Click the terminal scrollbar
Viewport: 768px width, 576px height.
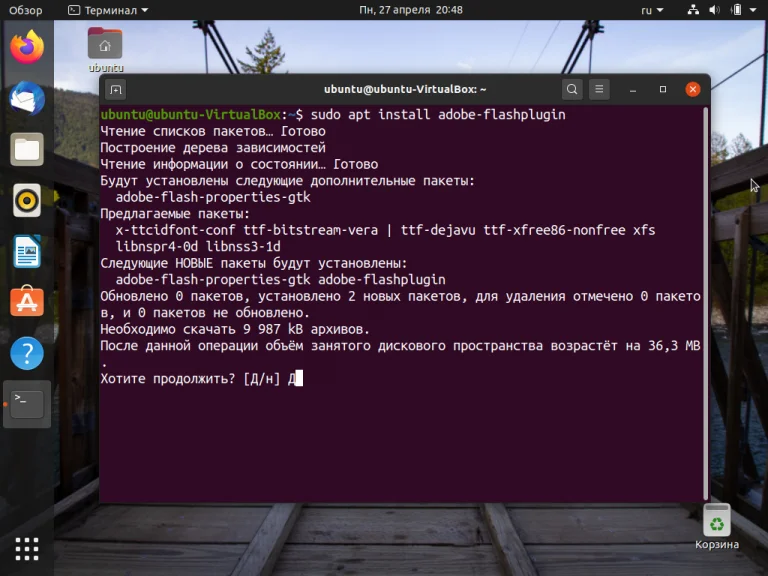coord(705,303)
